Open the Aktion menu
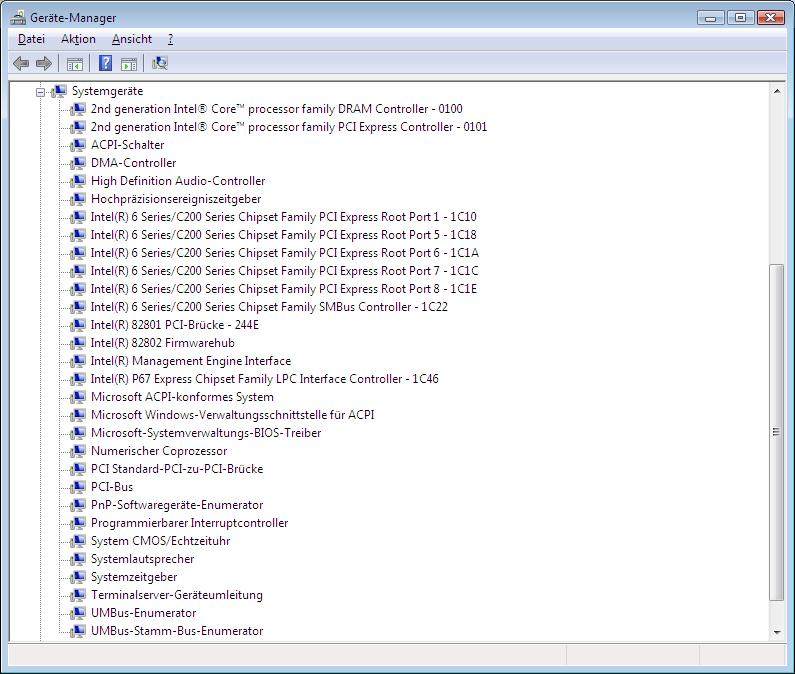This screenshot has width=795, height=674. (x=79, y=39)
